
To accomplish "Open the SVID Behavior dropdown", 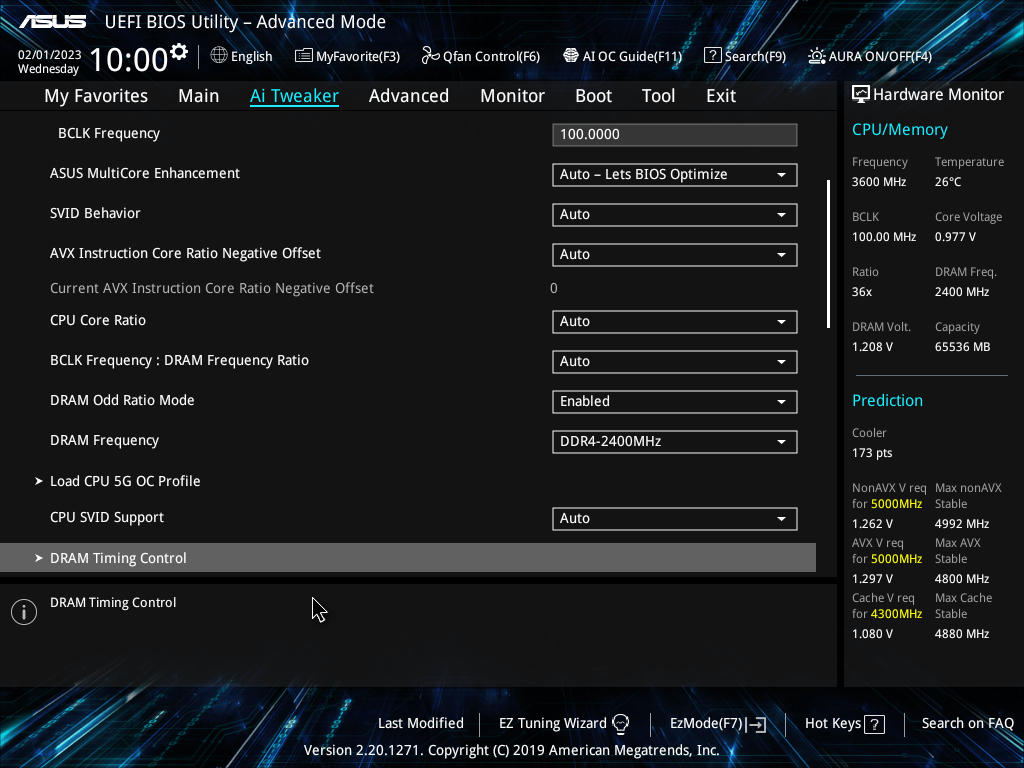I will click(x=675, y=214).
